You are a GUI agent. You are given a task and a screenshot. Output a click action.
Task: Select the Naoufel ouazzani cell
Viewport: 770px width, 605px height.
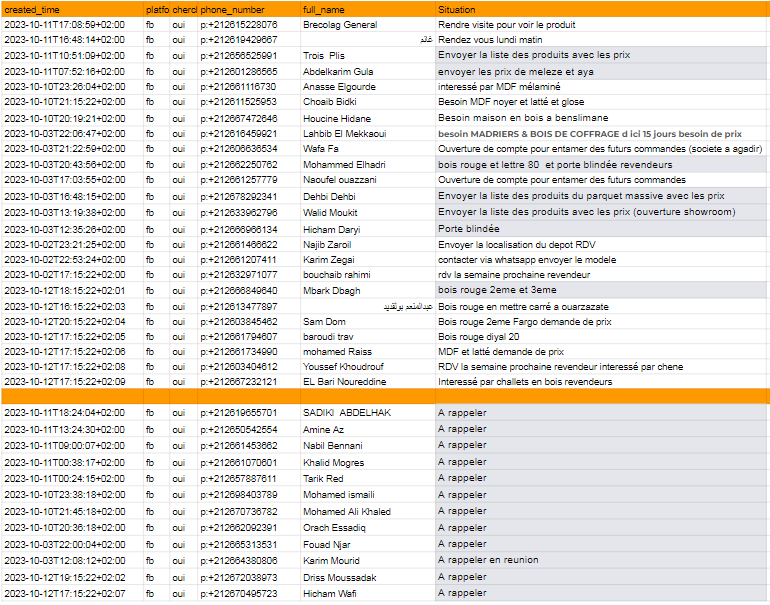pos(368,180)
